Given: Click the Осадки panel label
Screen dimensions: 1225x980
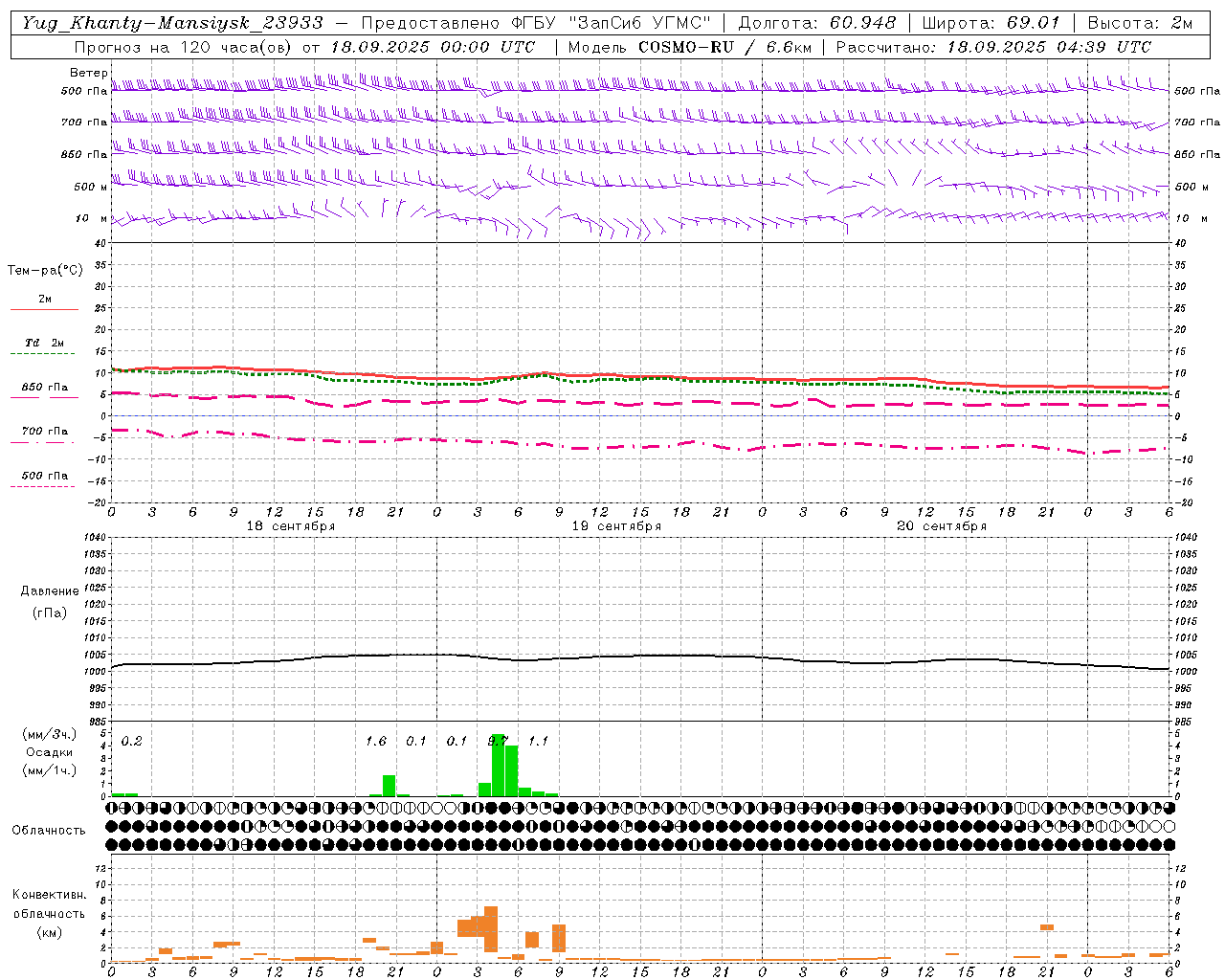Looking at the screenshot, I should coord(49,752).
